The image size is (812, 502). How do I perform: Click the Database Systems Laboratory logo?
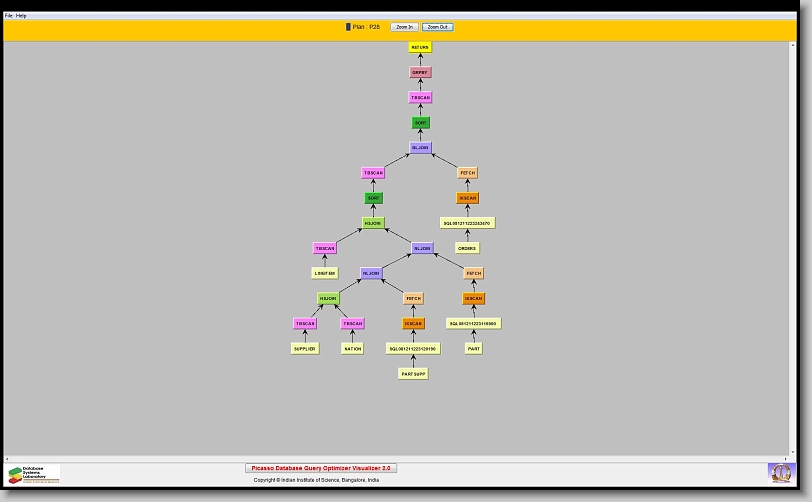coord(33,474)
